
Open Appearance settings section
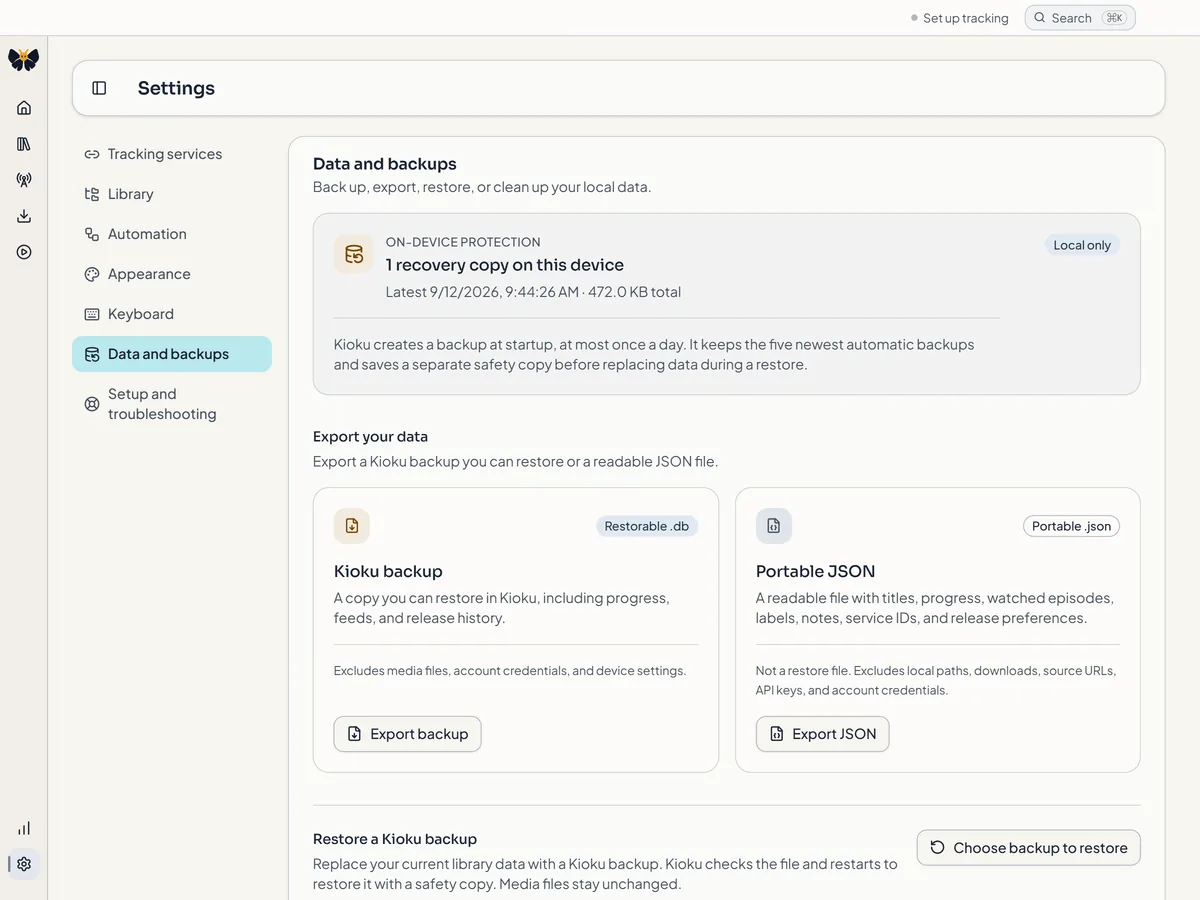coord(172,274)
